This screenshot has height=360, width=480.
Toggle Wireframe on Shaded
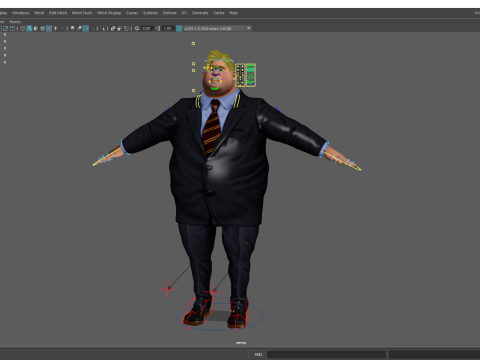point(42,28)
